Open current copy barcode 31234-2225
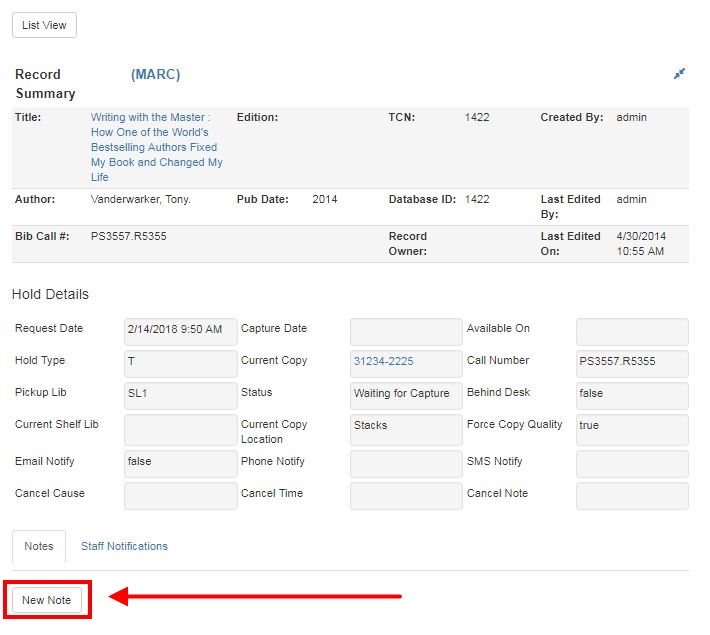 click(x=383, y=362)
